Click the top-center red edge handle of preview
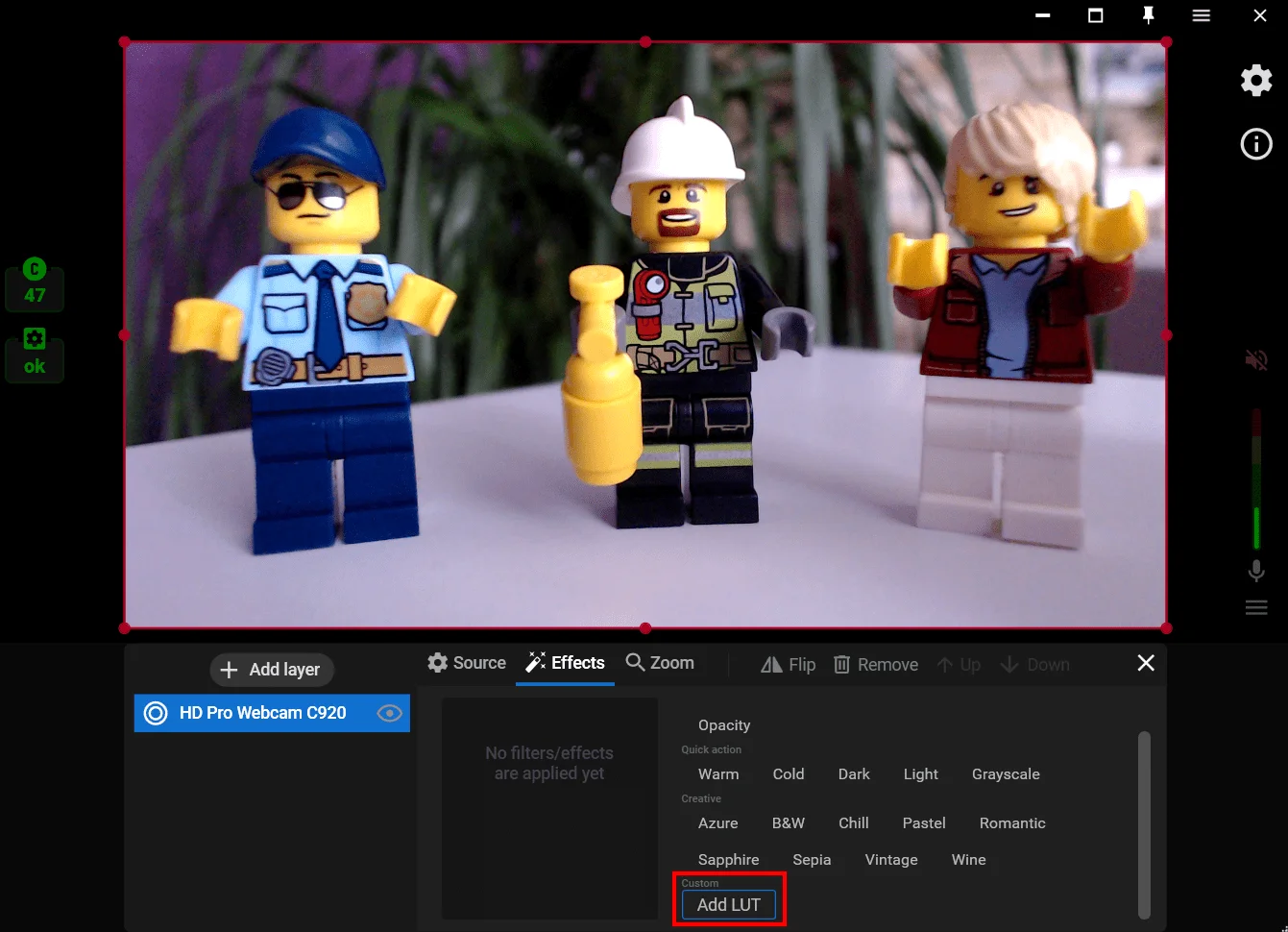This screenshot has height=932, width=1288. point(645,42)
